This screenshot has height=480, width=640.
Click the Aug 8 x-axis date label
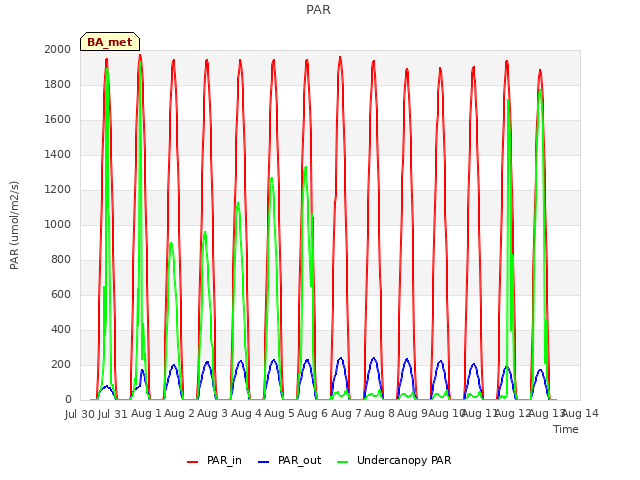[379, 414]
